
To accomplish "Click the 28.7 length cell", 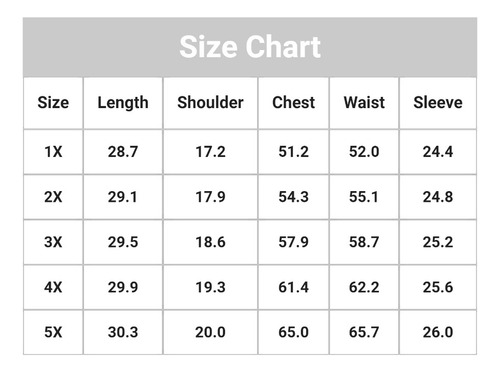I will coord(123,152).
